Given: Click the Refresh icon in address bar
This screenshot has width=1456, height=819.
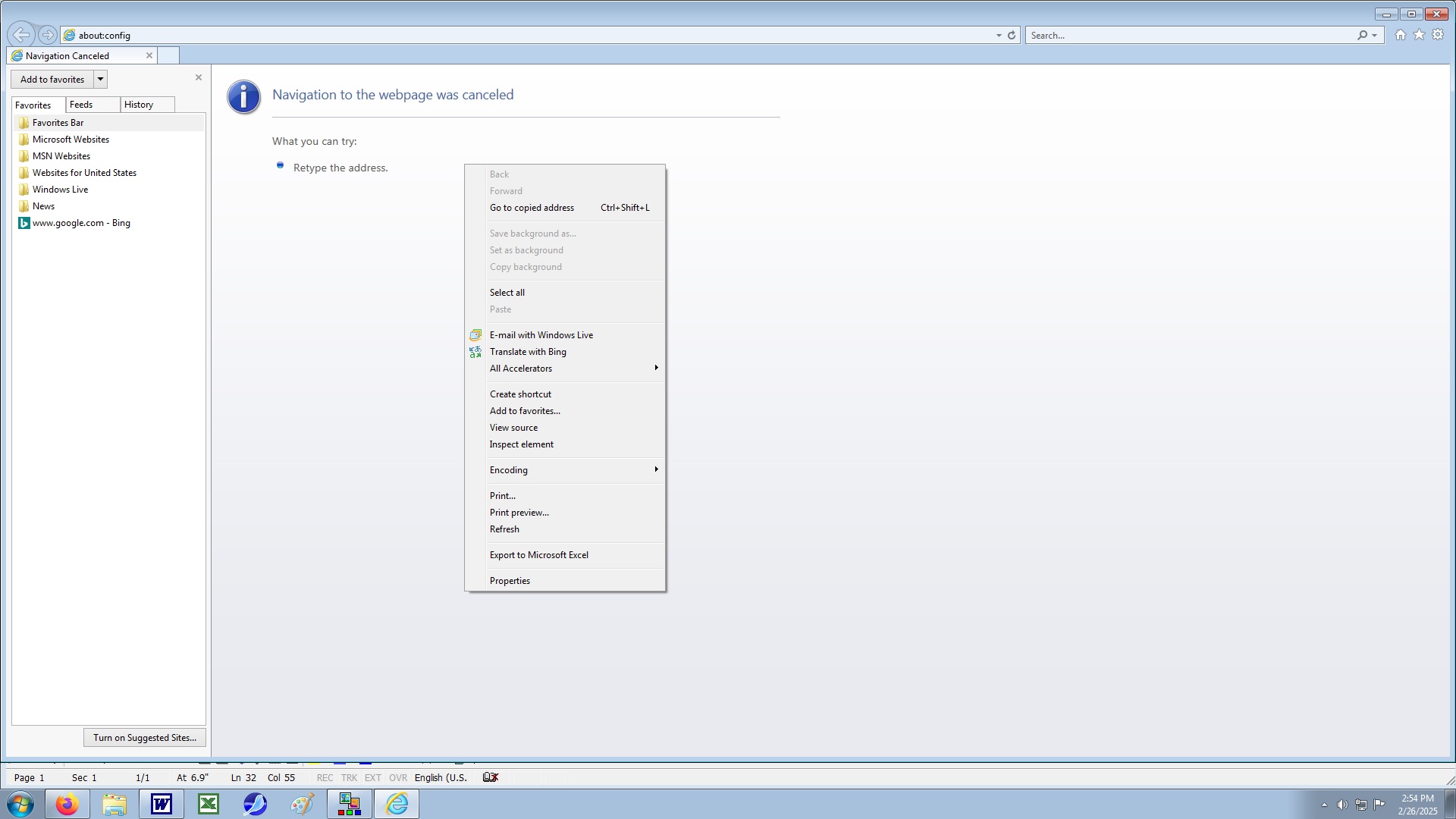Looking at the screenshot, I should pyautogui.click(x=1011, y=35).
